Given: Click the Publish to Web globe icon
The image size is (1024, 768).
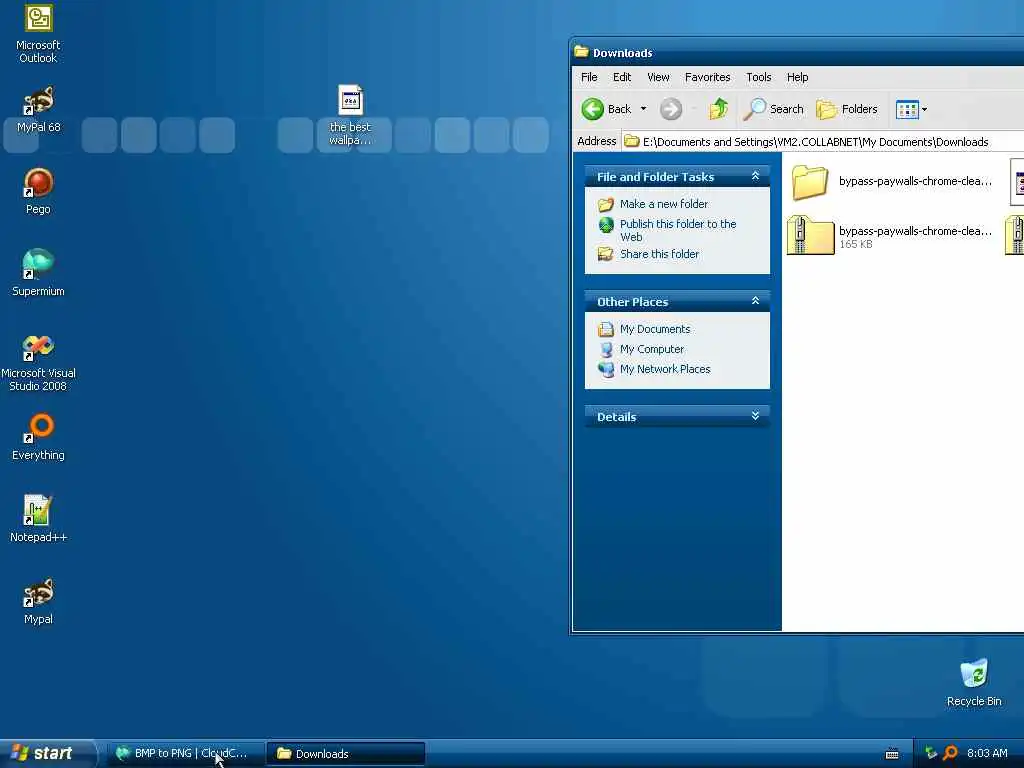Looking at the screenshot, I should [606, 225].
